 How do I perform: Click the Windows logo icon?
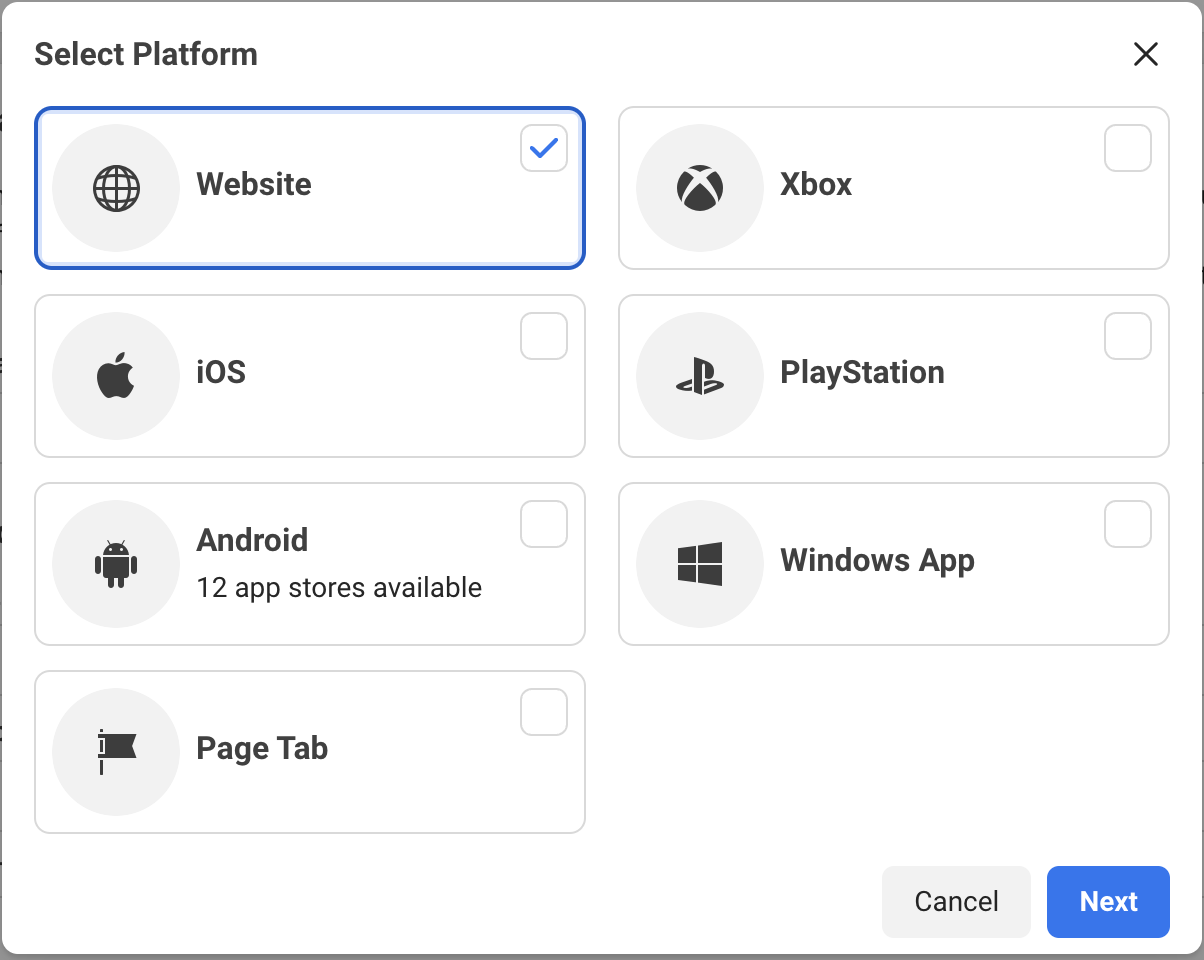(x=700, y=564)
